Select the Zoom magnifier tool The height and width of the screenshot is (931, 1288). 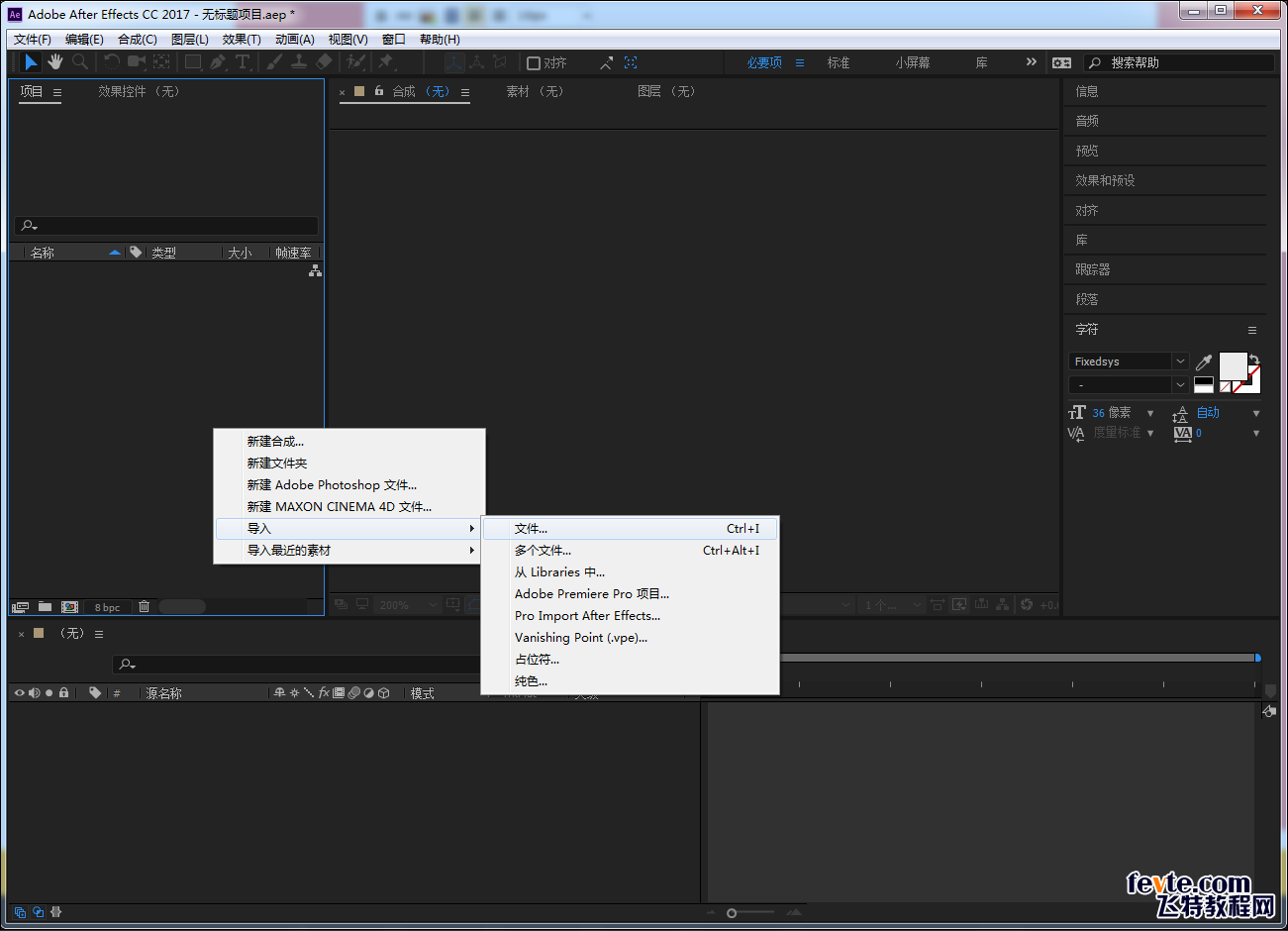[80, 62]
